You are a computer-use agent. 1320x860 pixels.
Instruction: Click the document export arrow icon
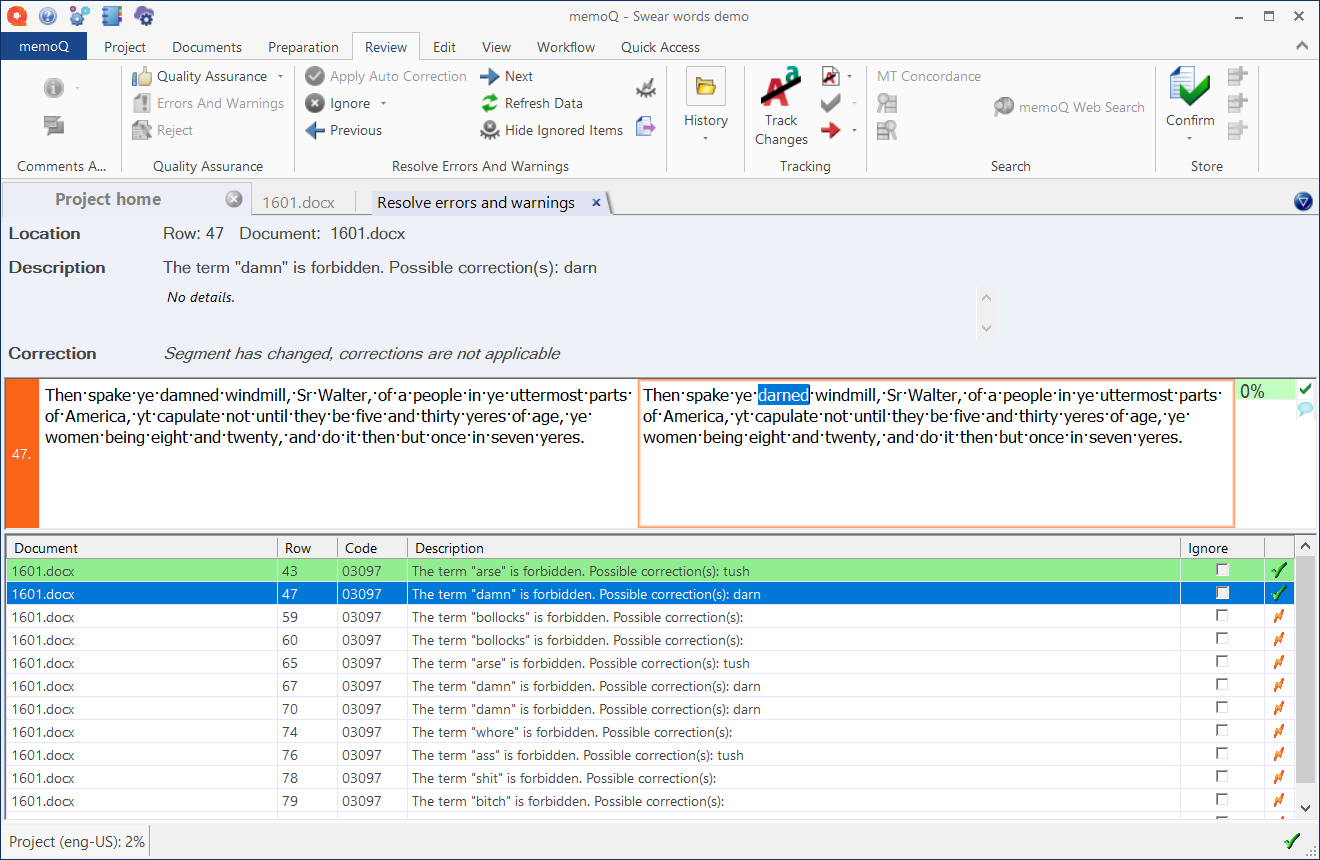[646, 126]
